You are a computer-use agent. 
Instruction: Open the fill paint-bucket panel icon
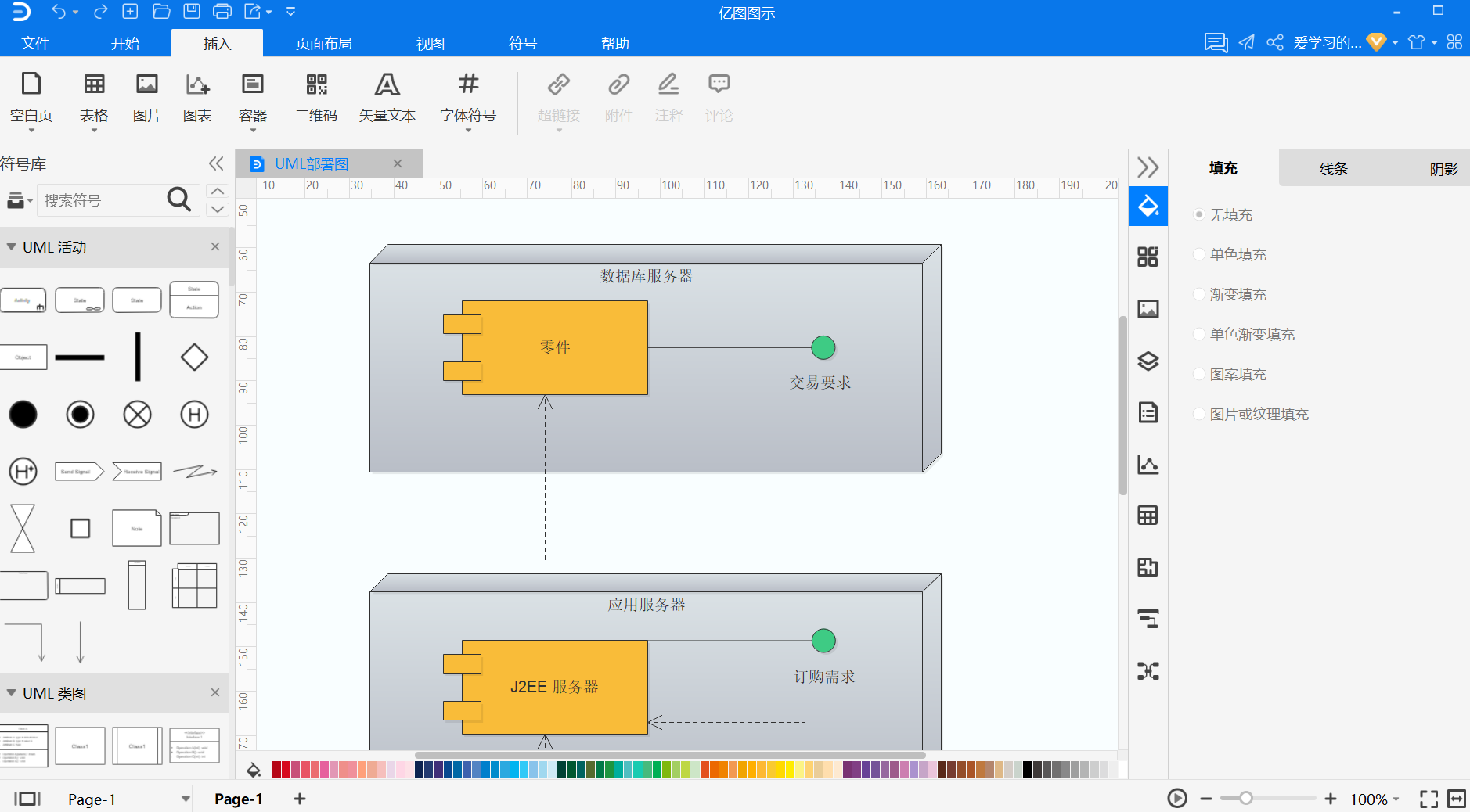click(x=1148, y=207)
